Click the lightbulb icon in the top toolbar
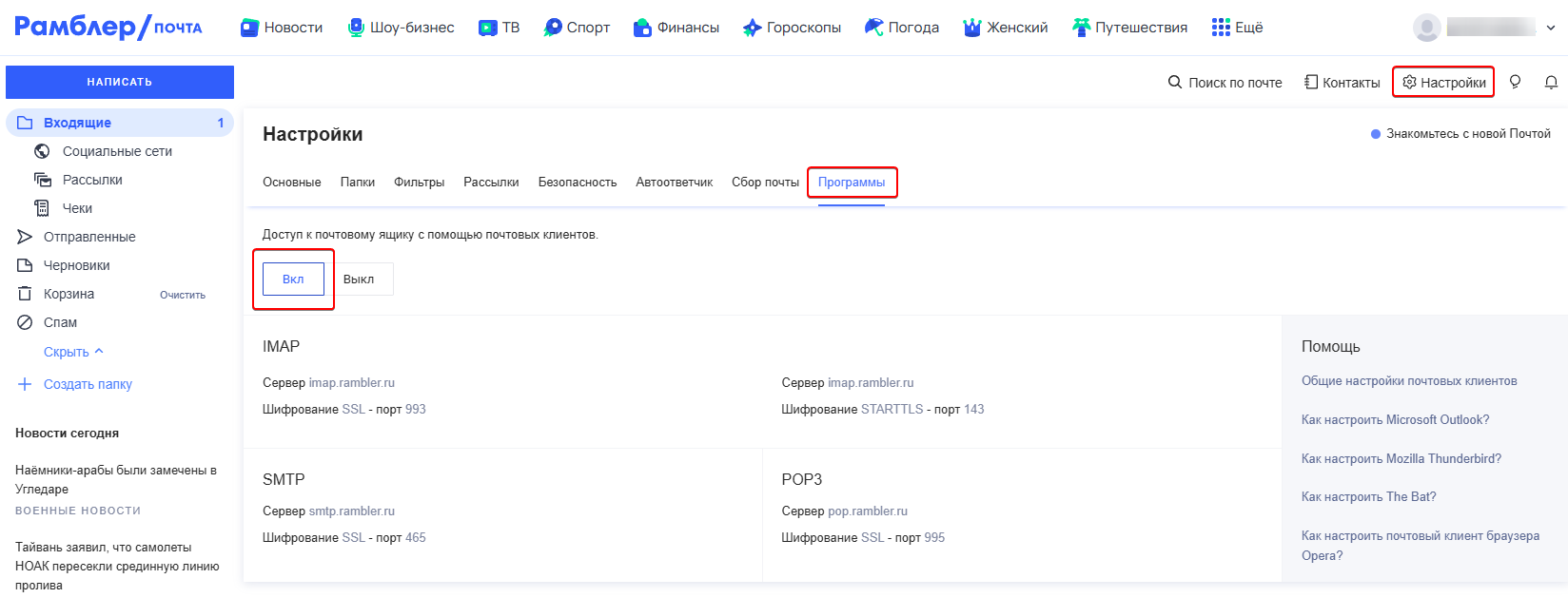 (1515, 82)
